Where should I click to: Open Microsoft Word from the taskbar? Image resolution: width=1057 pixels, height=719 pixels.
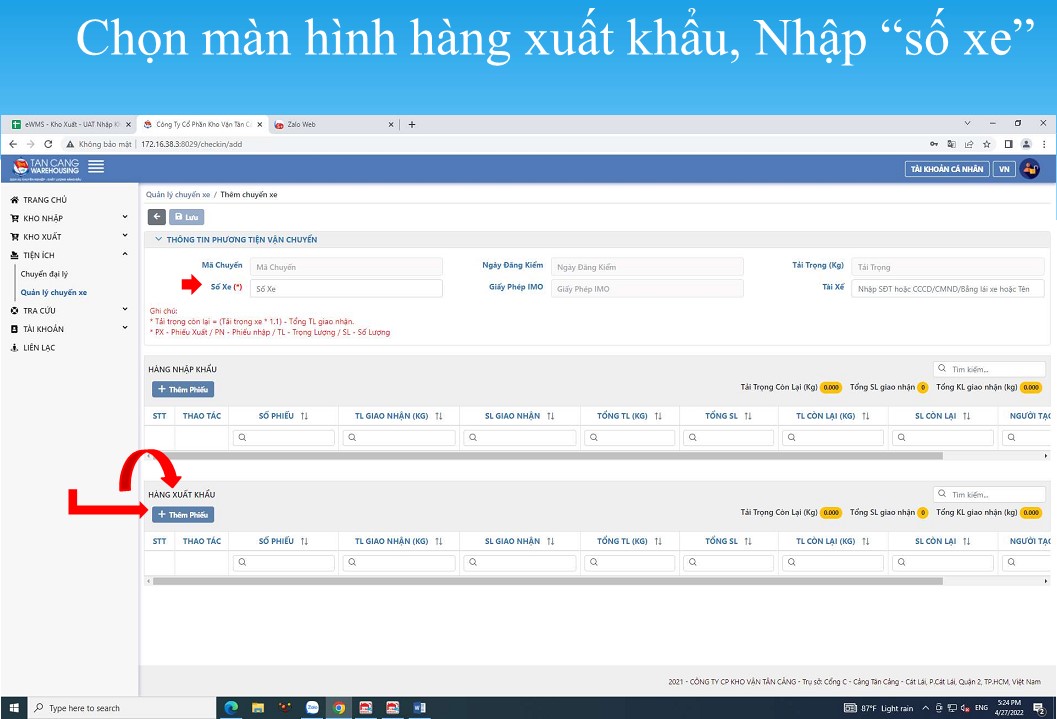pos(420,708)
